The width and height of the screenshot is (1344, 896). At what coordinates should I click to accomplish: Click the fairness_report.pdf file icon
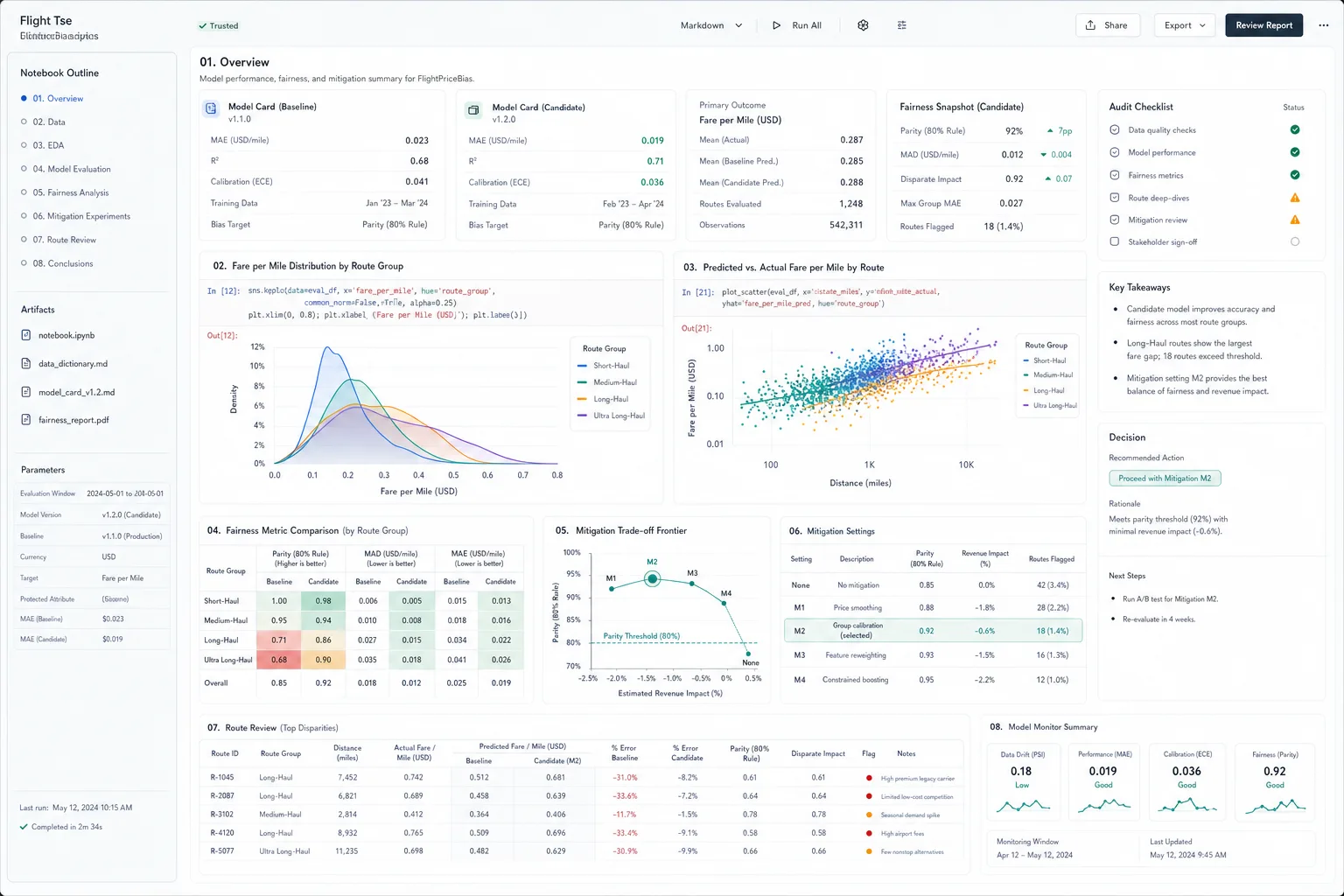point(25,420)
